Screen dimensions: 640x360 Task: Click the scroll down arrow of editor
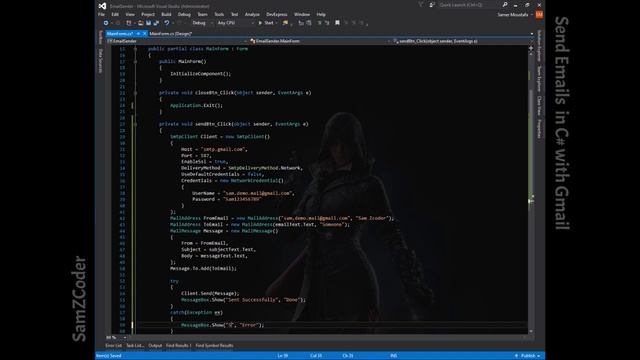click(531, 331)
